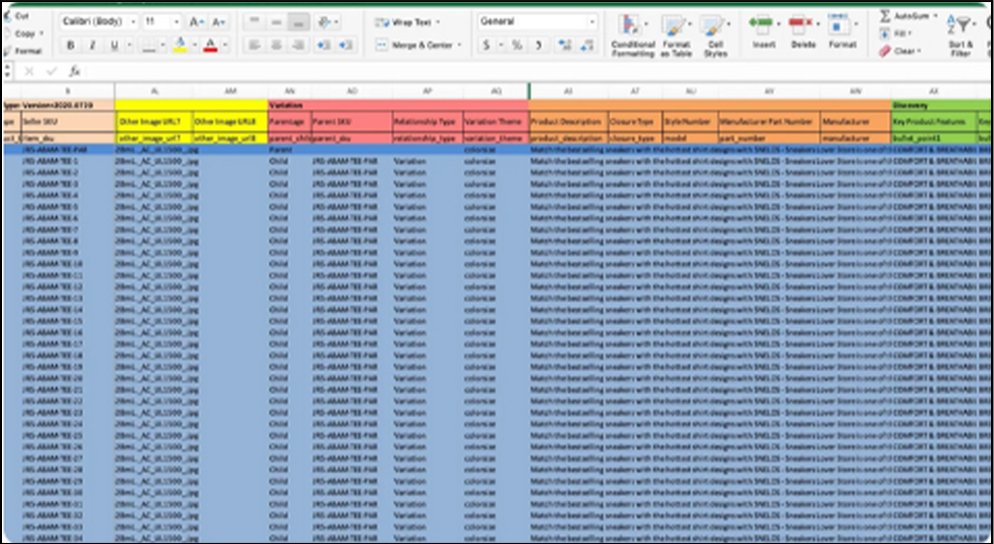Open the Sort & Filter tool
Viewport: 994px width, 544px height.
(x=961, y=33)
